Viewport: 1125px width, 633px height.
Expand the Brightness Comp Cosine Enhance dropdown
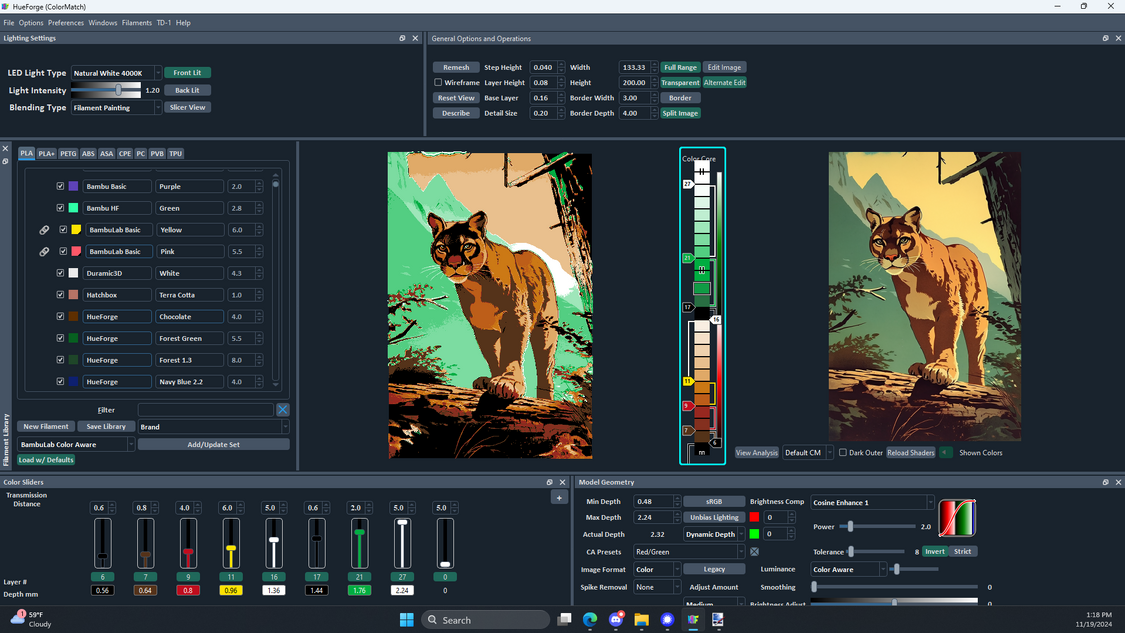(x=869, y=502)
